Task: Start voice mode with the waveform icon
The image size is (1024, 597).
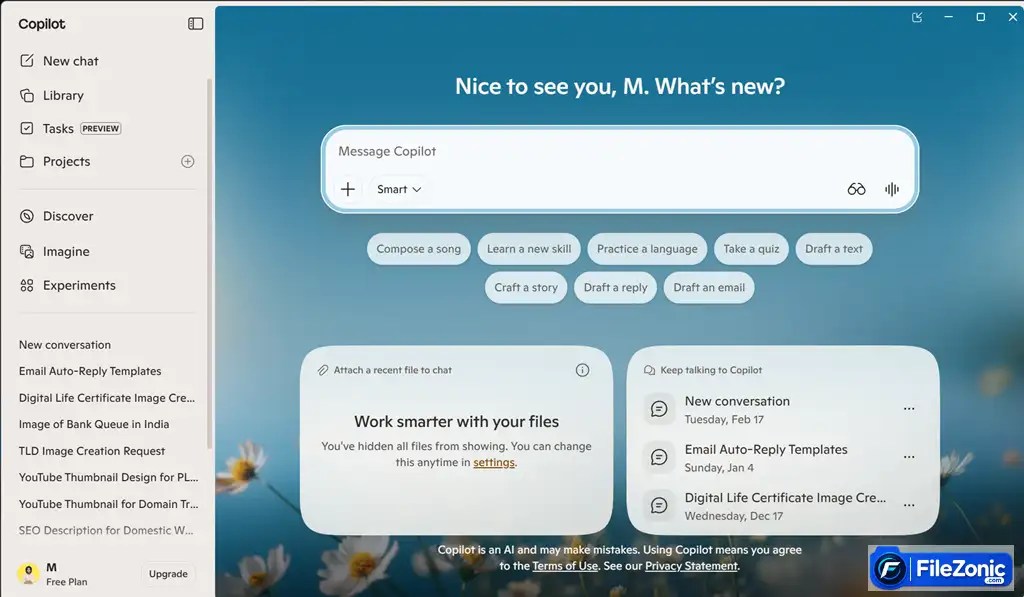Action: click(891, 189)
